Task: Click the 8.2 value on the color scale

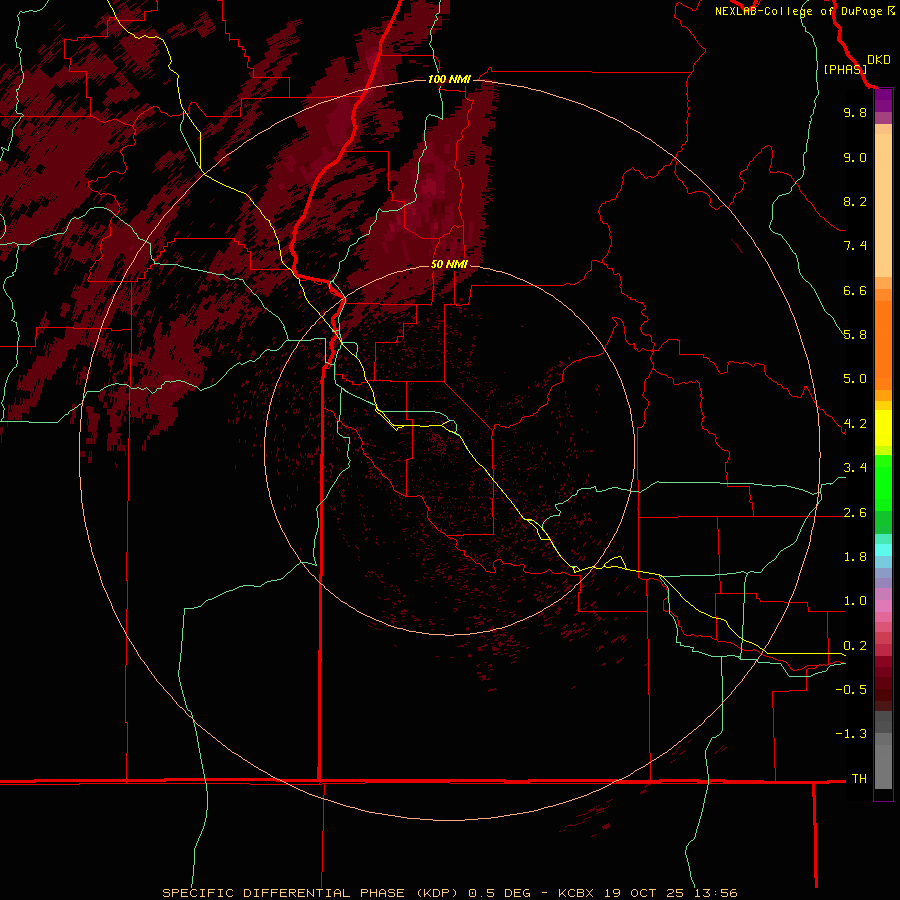Action: 855,201
